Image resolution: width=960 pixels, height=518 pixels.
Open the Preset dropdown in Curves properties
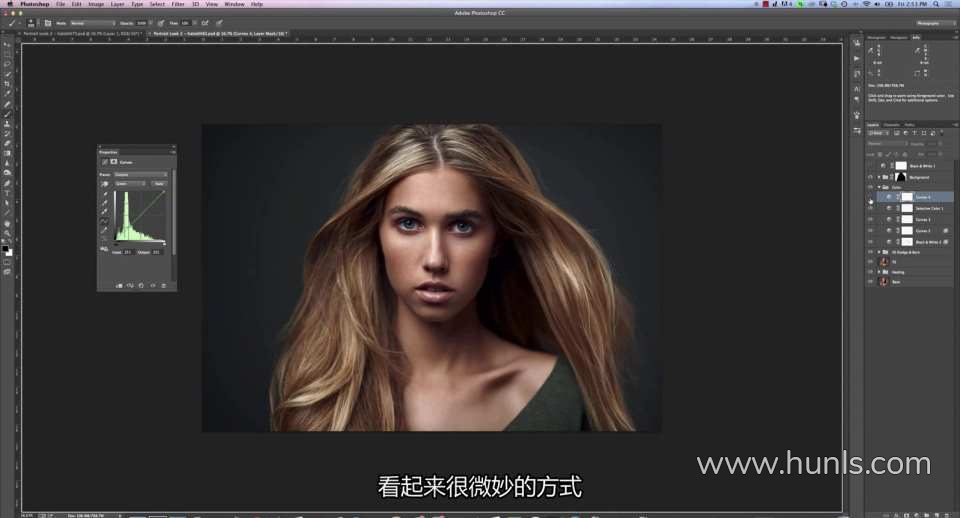[x=141, y=175]
